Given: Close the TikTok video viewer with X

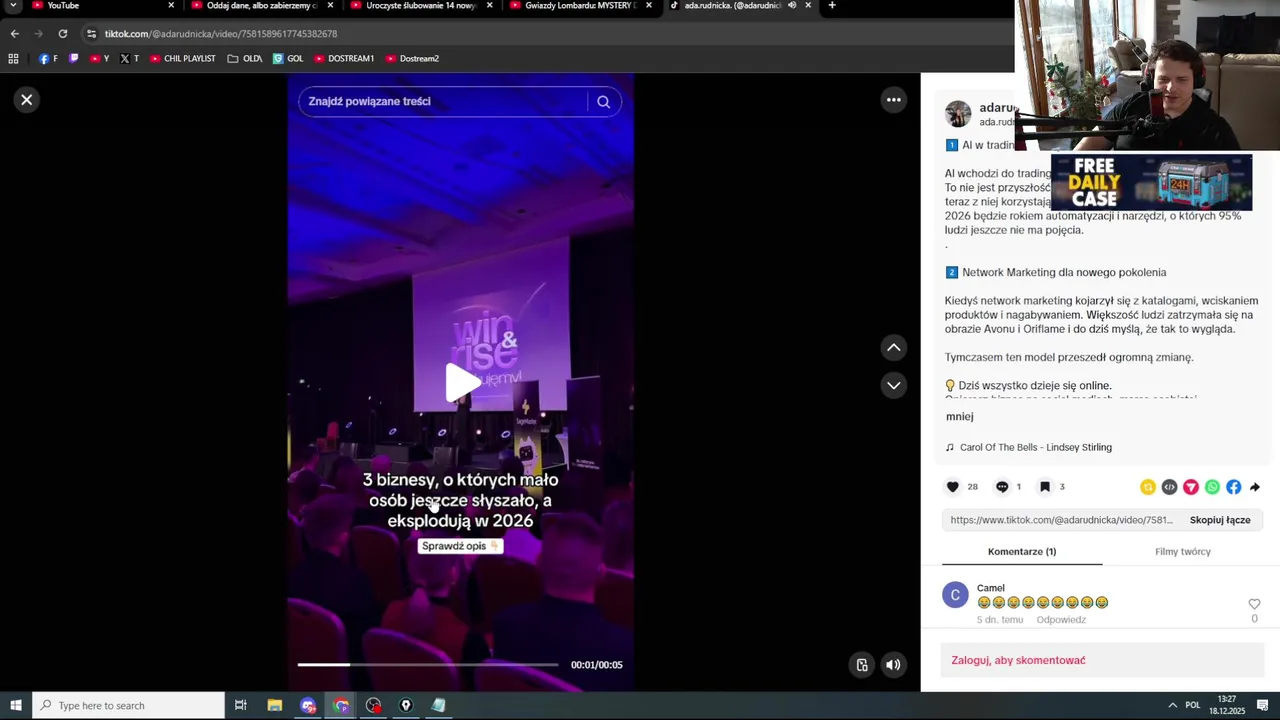Looking at the screenshot, I should 27,100.
